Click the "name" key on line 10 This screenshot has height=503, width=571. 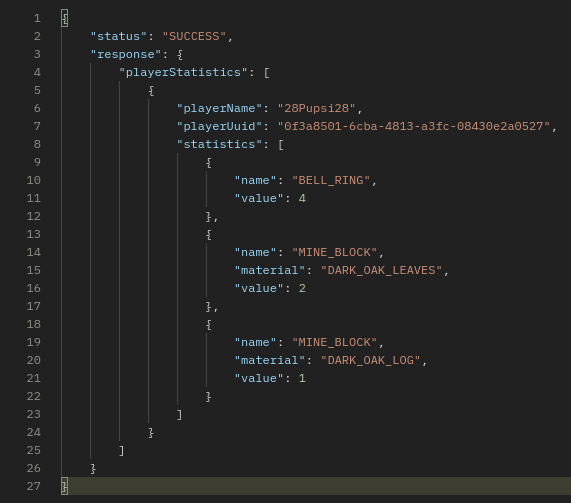click(255, 180)
